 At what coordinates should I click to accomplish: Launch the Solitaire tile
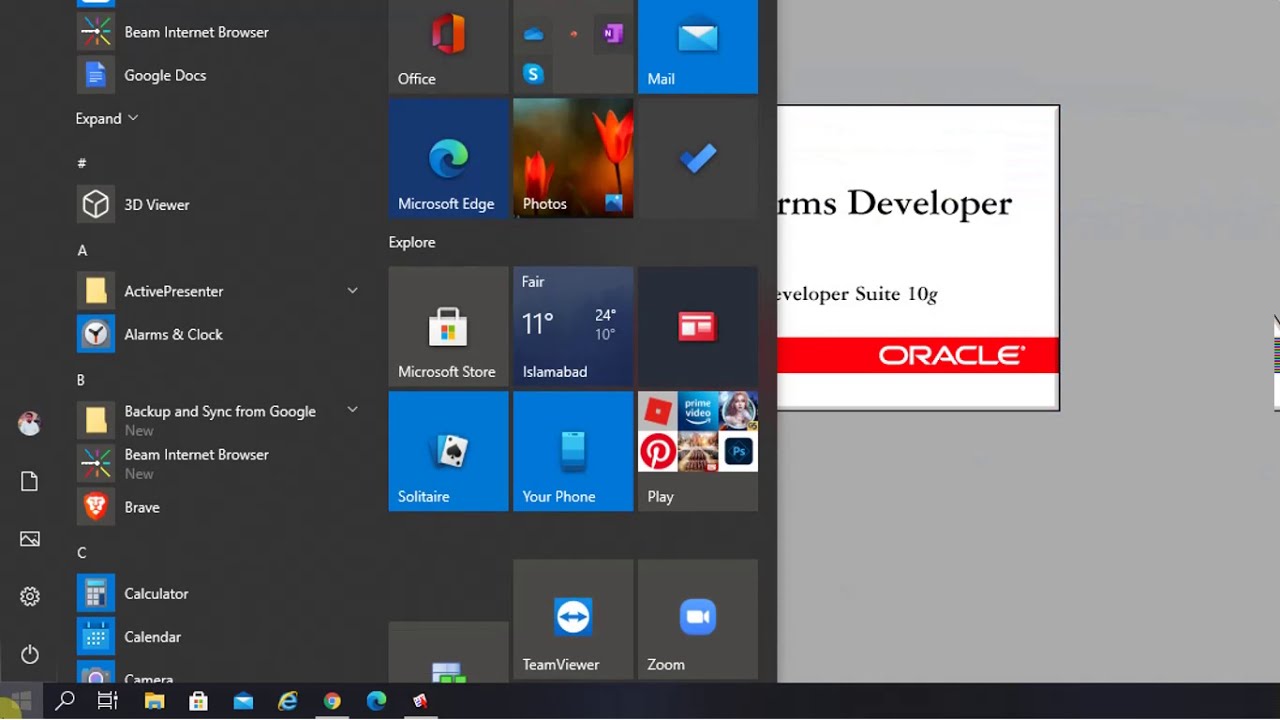(x=448, y=451)
